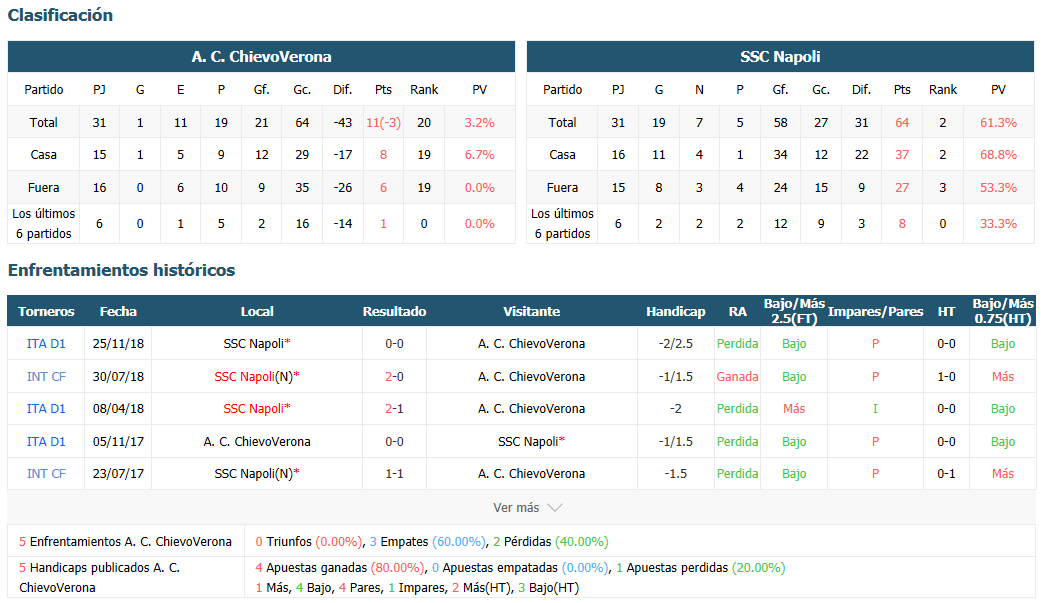Click visitor A. C. ChievoVerona on 25/11/18 row
This screenshot has width=1046, height=603.
coord(531,344)
